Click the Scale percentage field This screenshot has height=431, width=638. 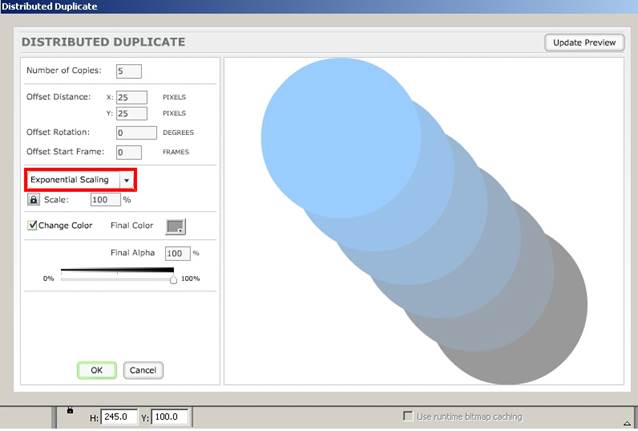point(105,199)
